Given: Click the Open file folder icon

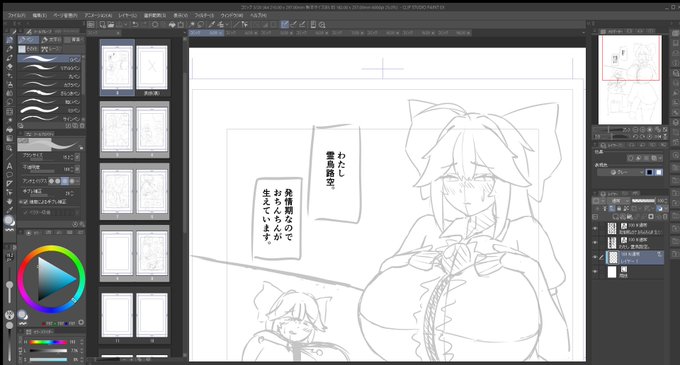Looking at the screenshot, I should coord(111,25).
